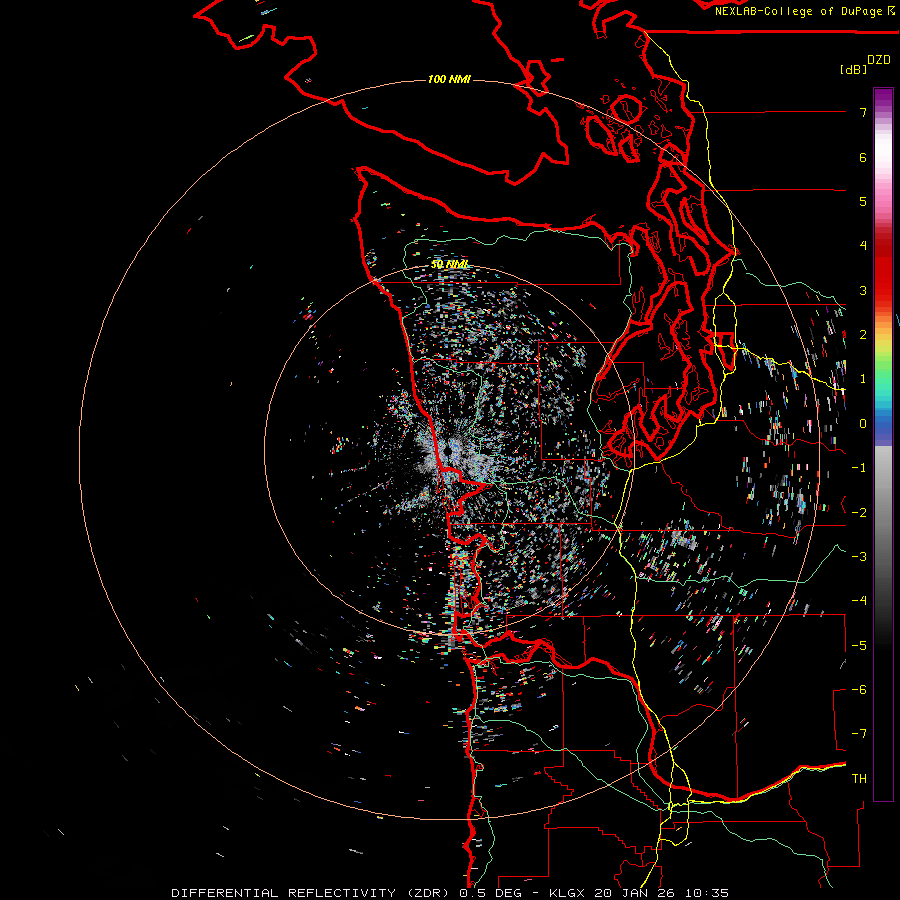Select the -4 value on the color scale
900x900 pixels.
click(x=859, y=600)
